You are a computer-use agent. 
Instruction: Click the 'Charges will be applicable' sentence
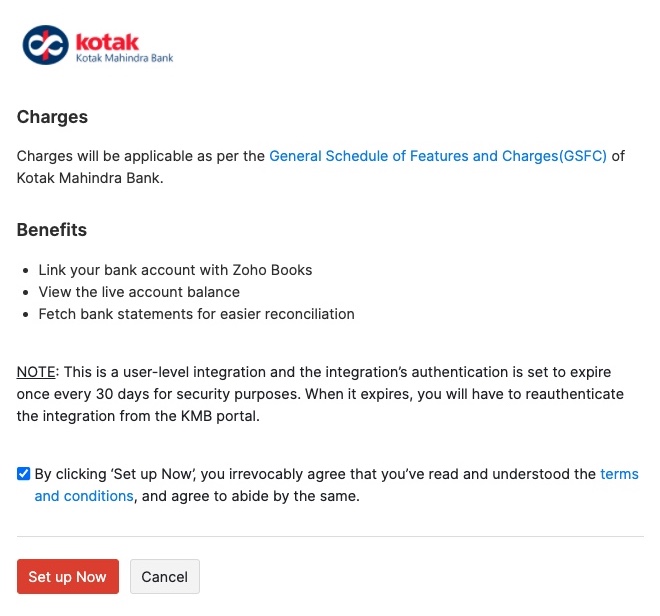pos(140,156)
